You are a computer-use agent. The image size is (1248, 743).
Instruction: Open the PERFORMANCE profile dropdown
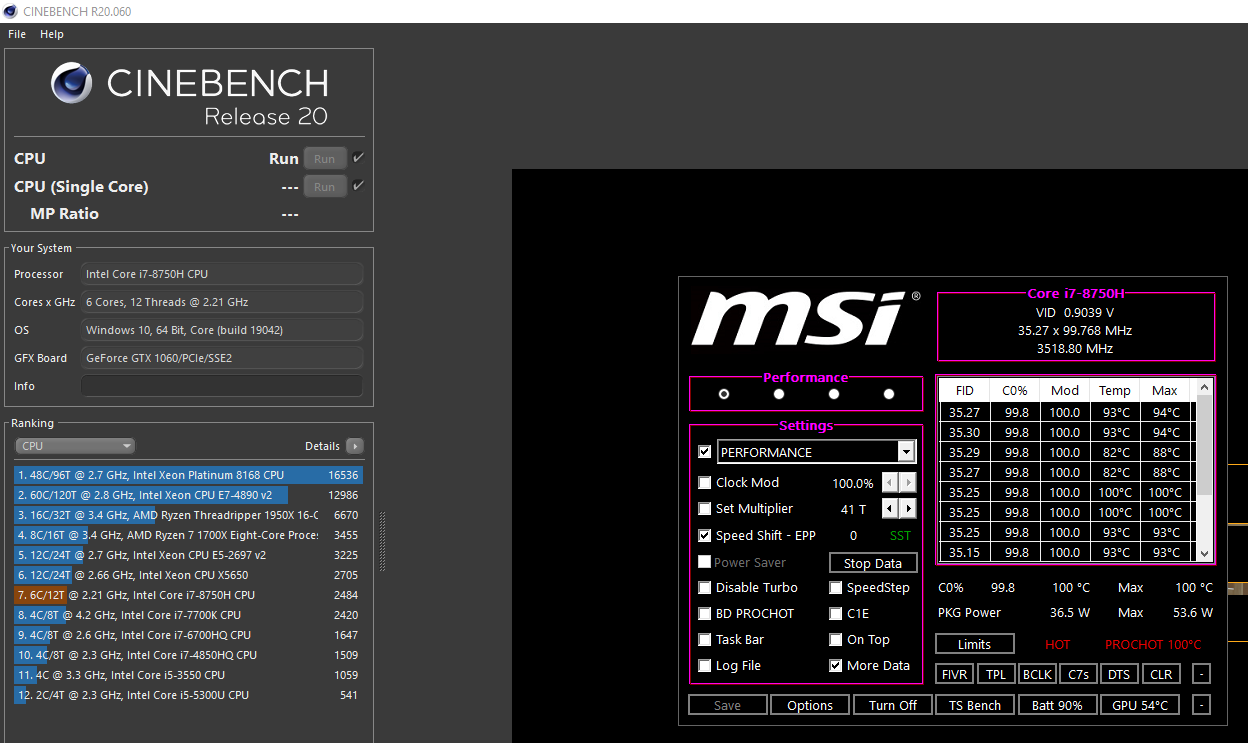click(x=906, y=452)
